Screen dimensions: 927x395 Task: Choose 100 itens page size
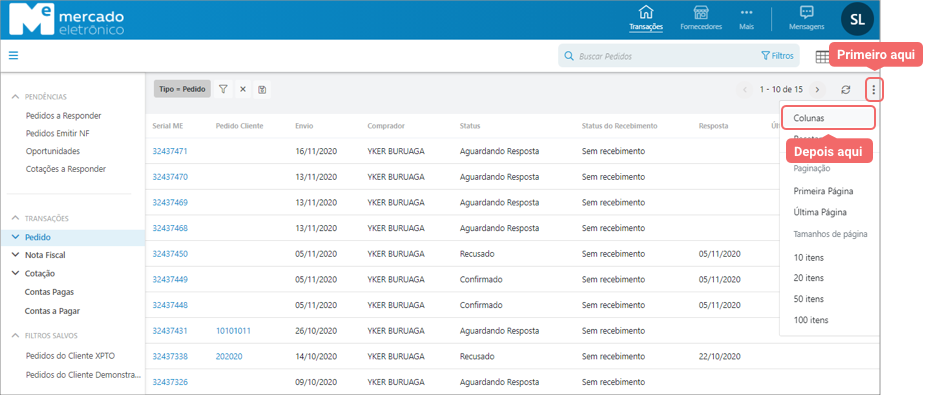[811, 320]
